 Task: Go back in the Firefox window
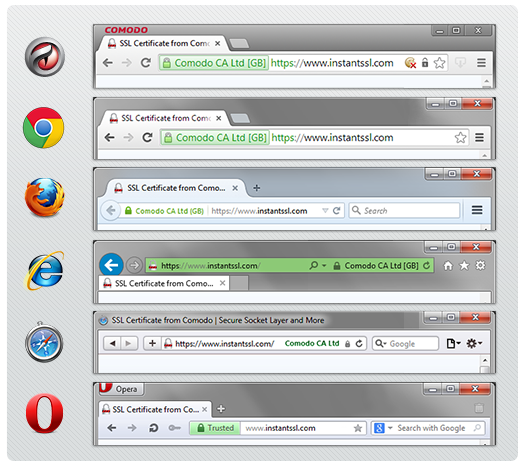[111, 210]
